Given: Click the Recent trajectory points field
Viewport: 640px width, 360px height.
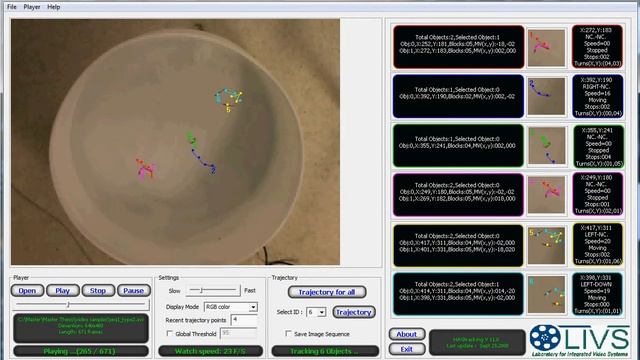Looking at the screenshot, I should pos(244,320).
